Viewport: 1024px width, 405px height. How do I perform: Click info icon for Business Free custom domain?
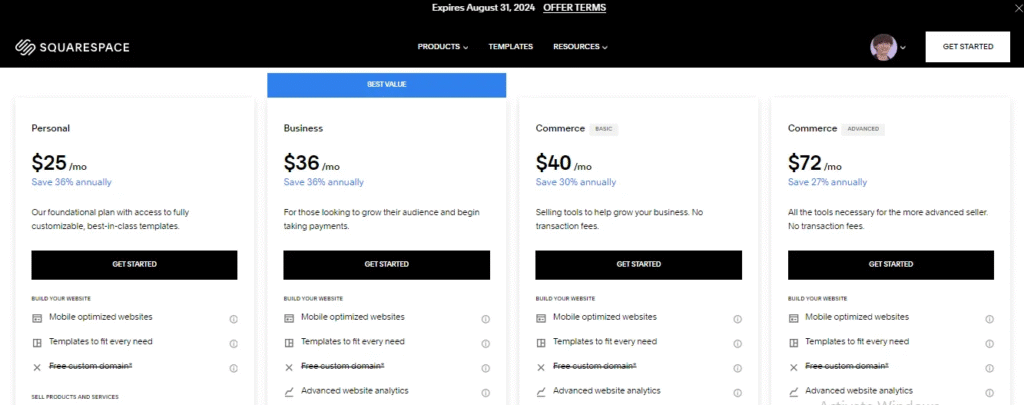click(485, 368)
